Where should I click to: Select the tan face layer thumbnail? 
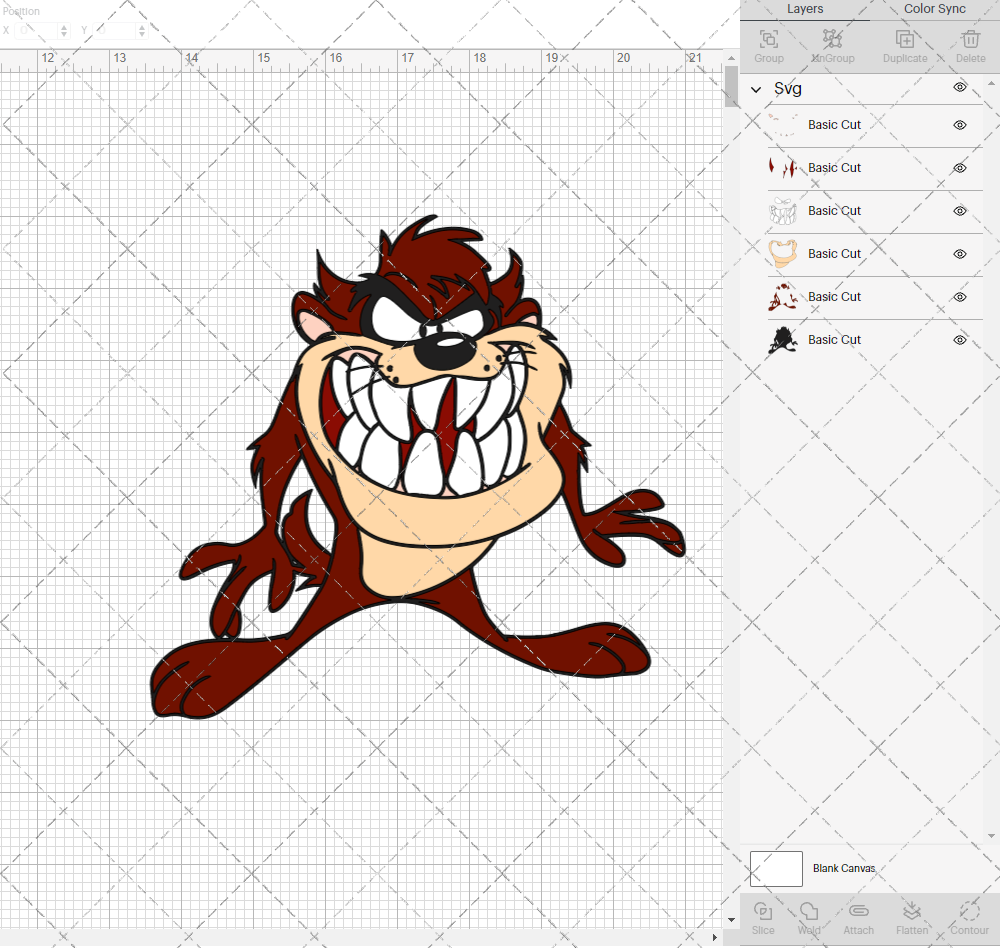point(783,254)
